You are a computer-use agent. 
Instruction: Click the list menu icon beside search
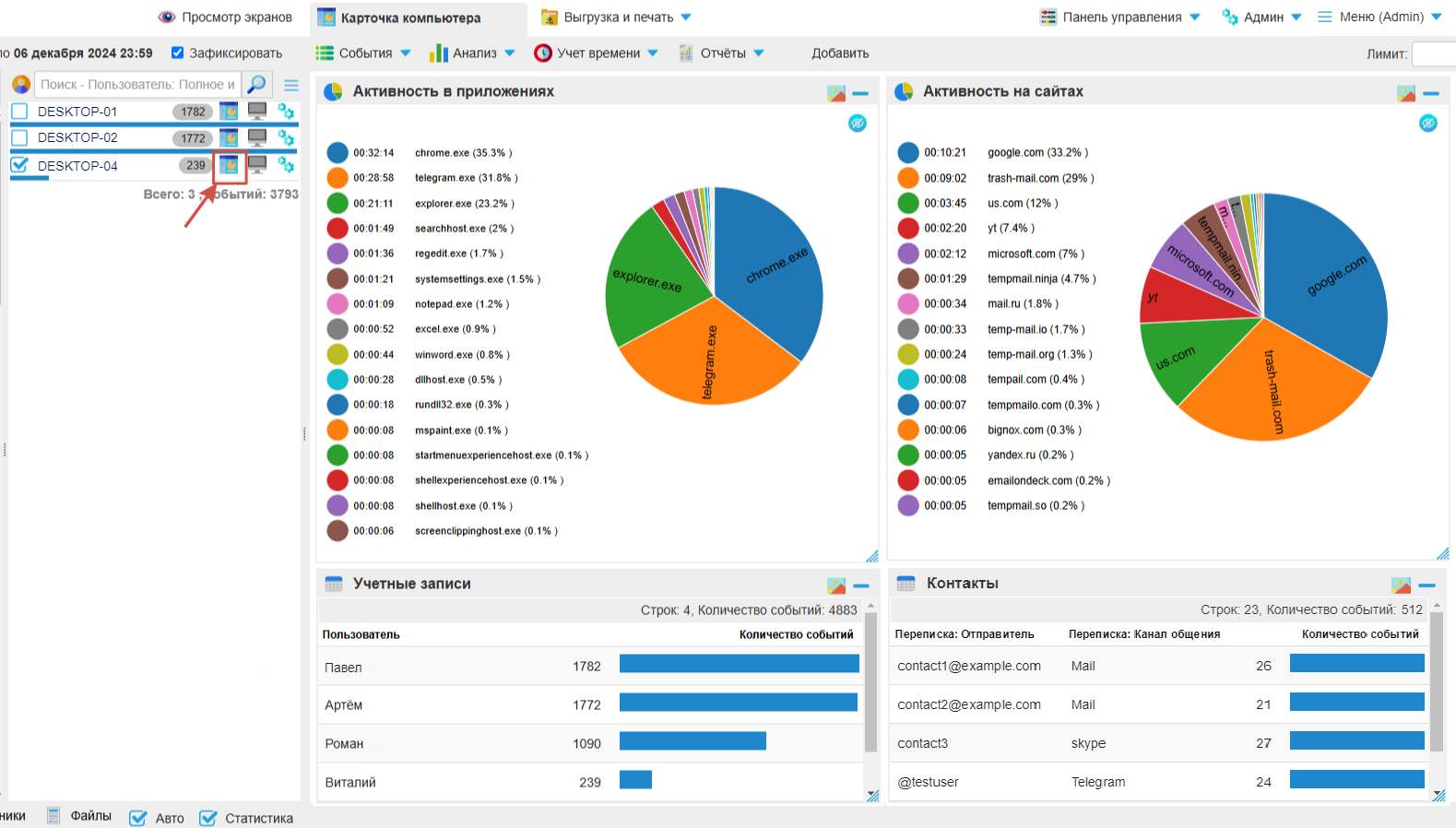[291, 85]
